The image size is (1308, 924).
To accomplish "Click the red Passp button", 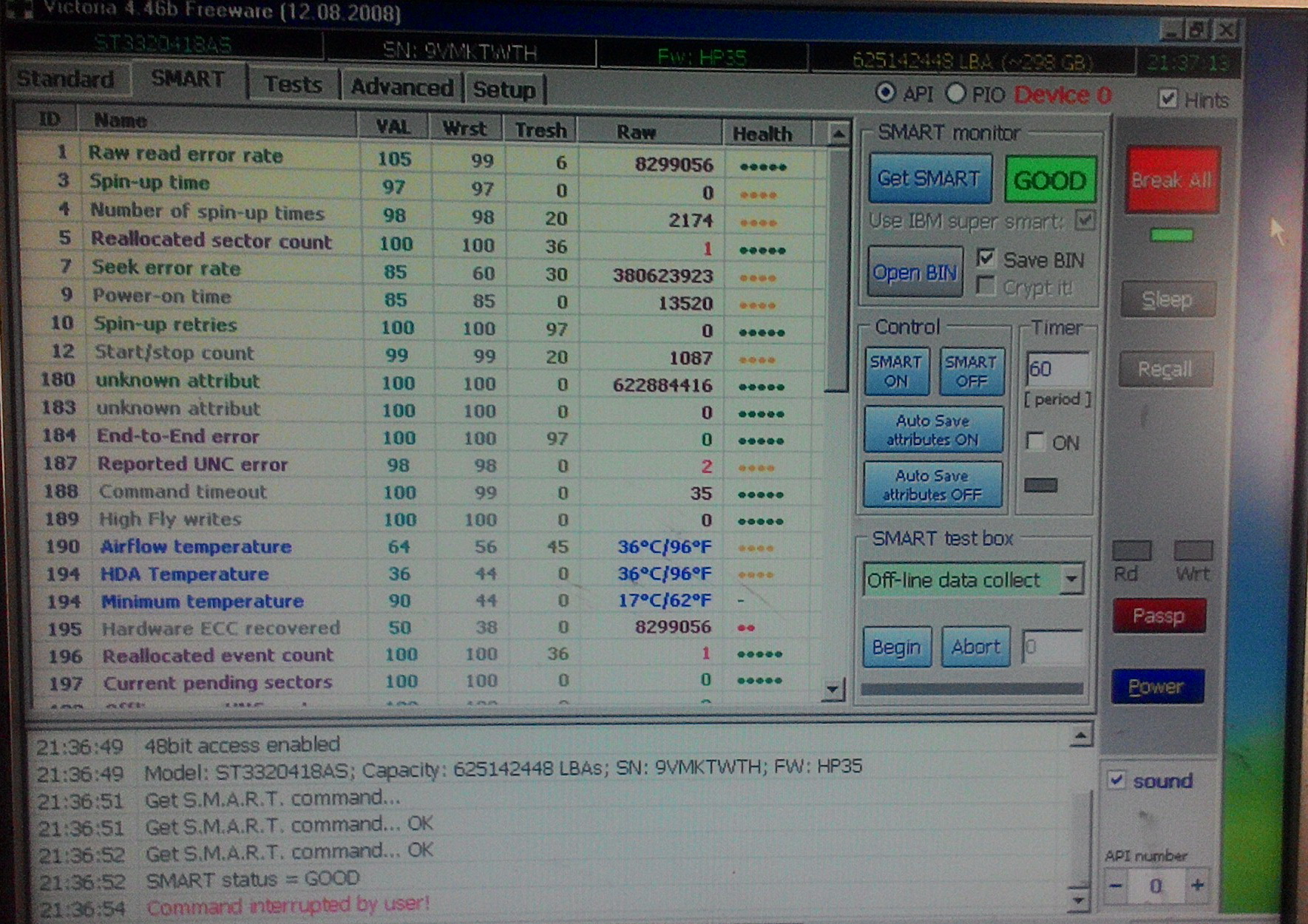I will [x=1159, y=616].
